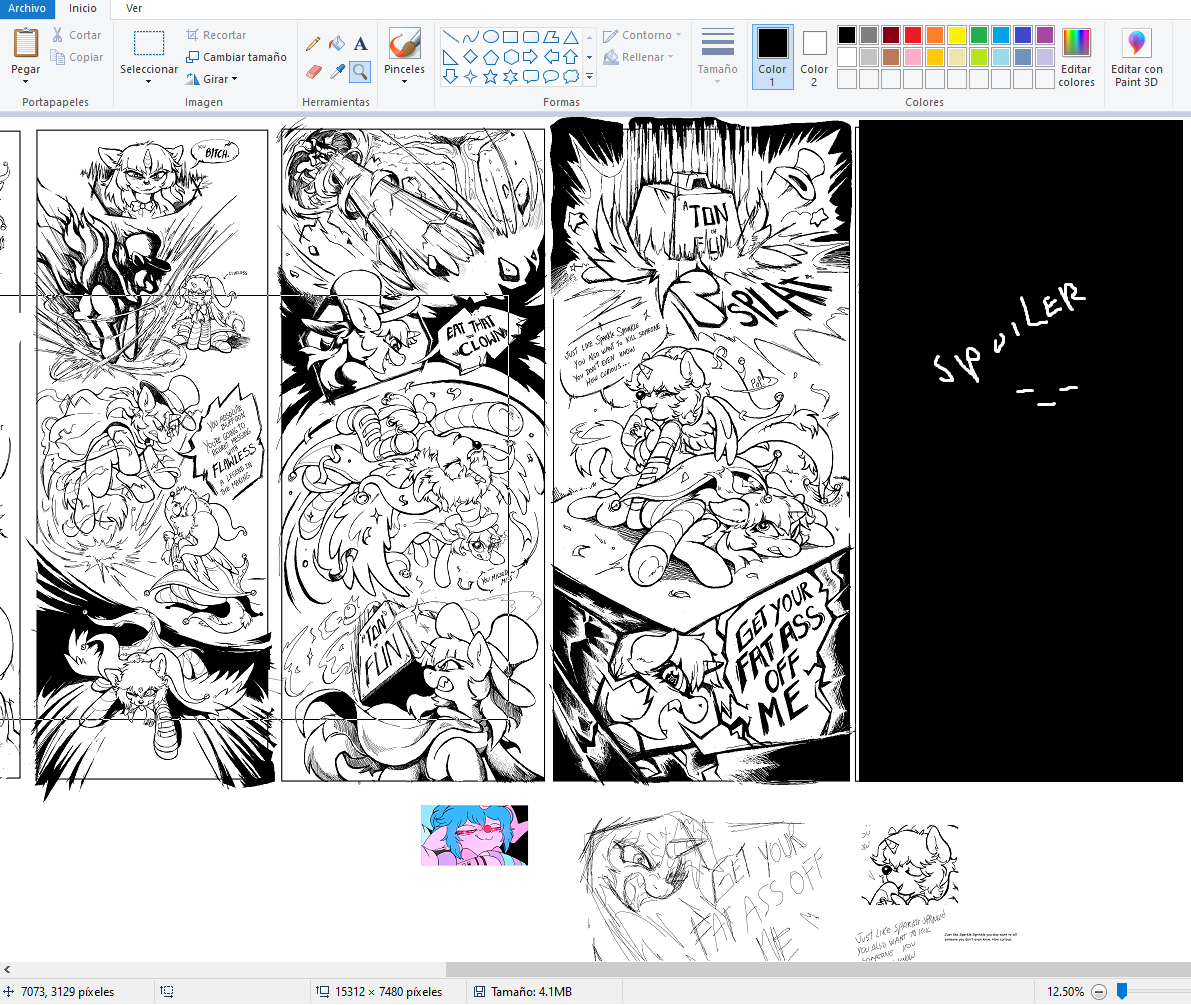Expand the Pegar dropdown arrow
Screen dimensions: 1191x1005
tap(26, 81)
